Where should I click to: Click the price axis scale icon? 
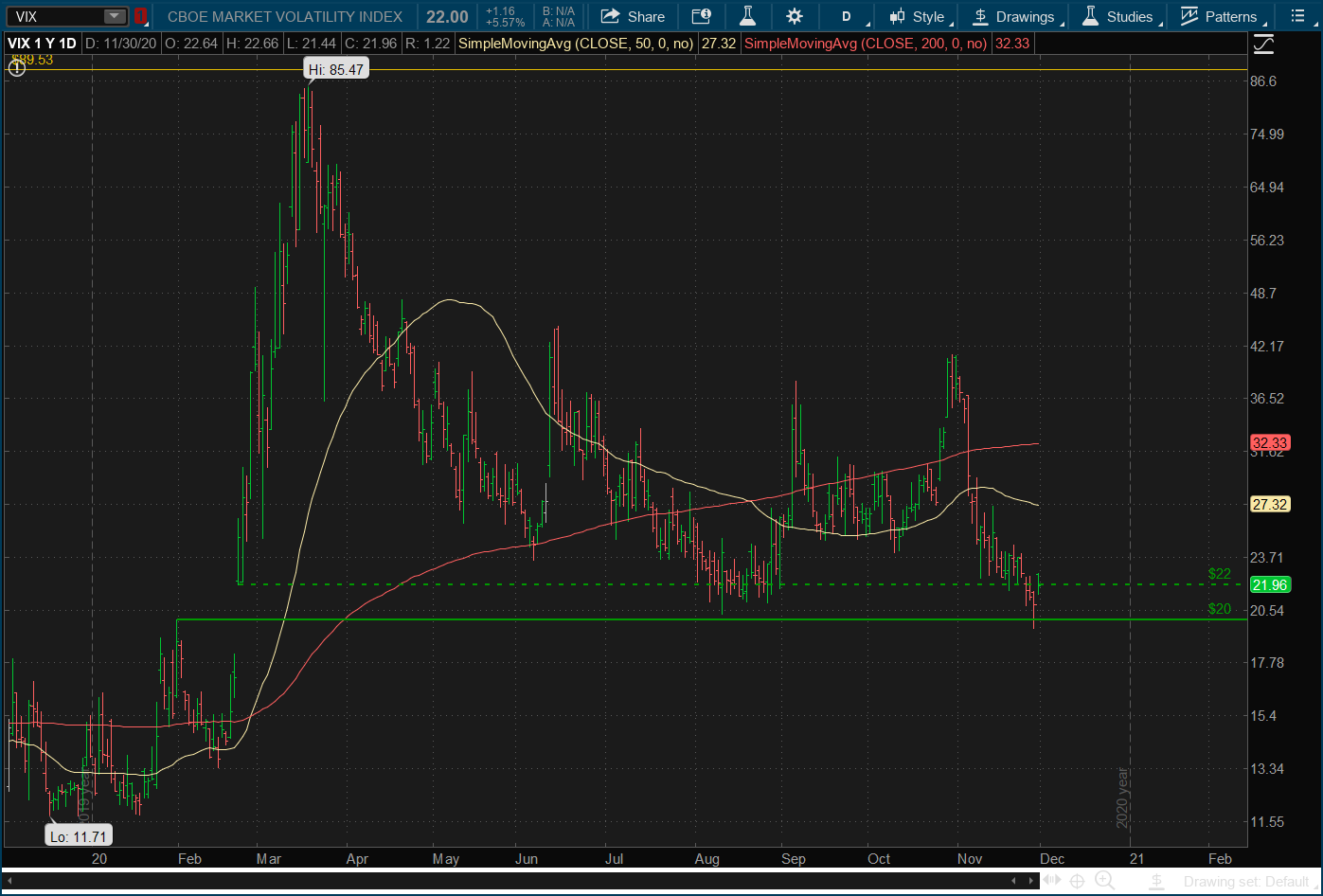pyautogui.click(x=1263, y=45)
